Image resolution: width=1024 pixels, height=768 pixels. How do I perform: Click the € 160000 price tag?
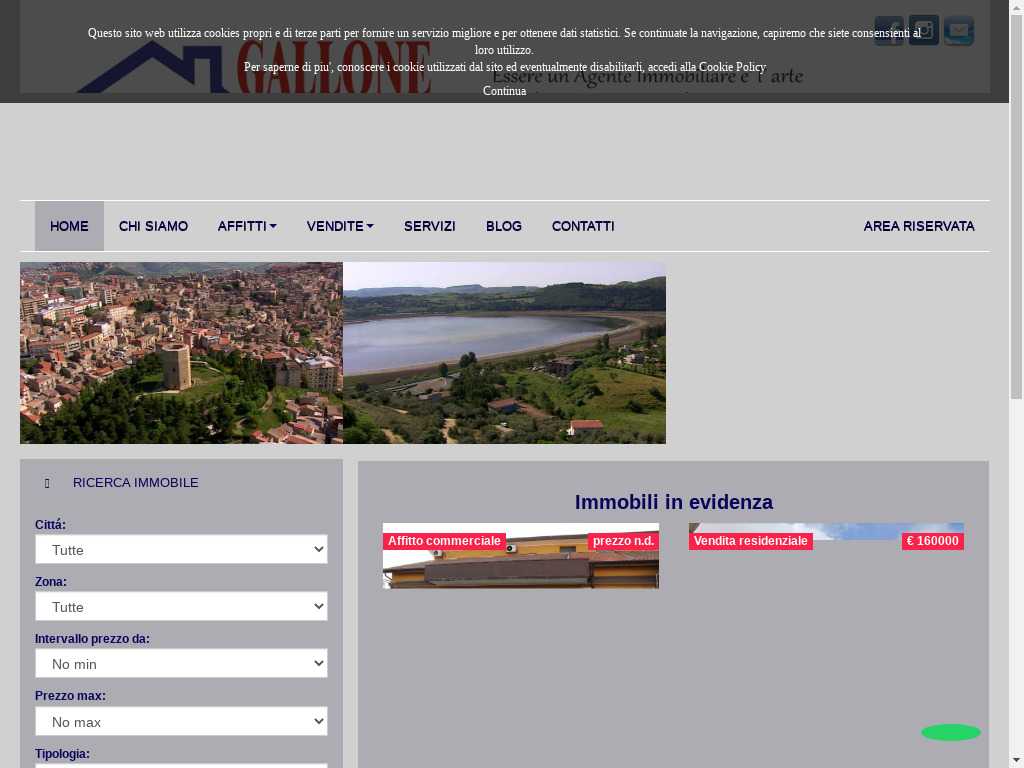933,541
